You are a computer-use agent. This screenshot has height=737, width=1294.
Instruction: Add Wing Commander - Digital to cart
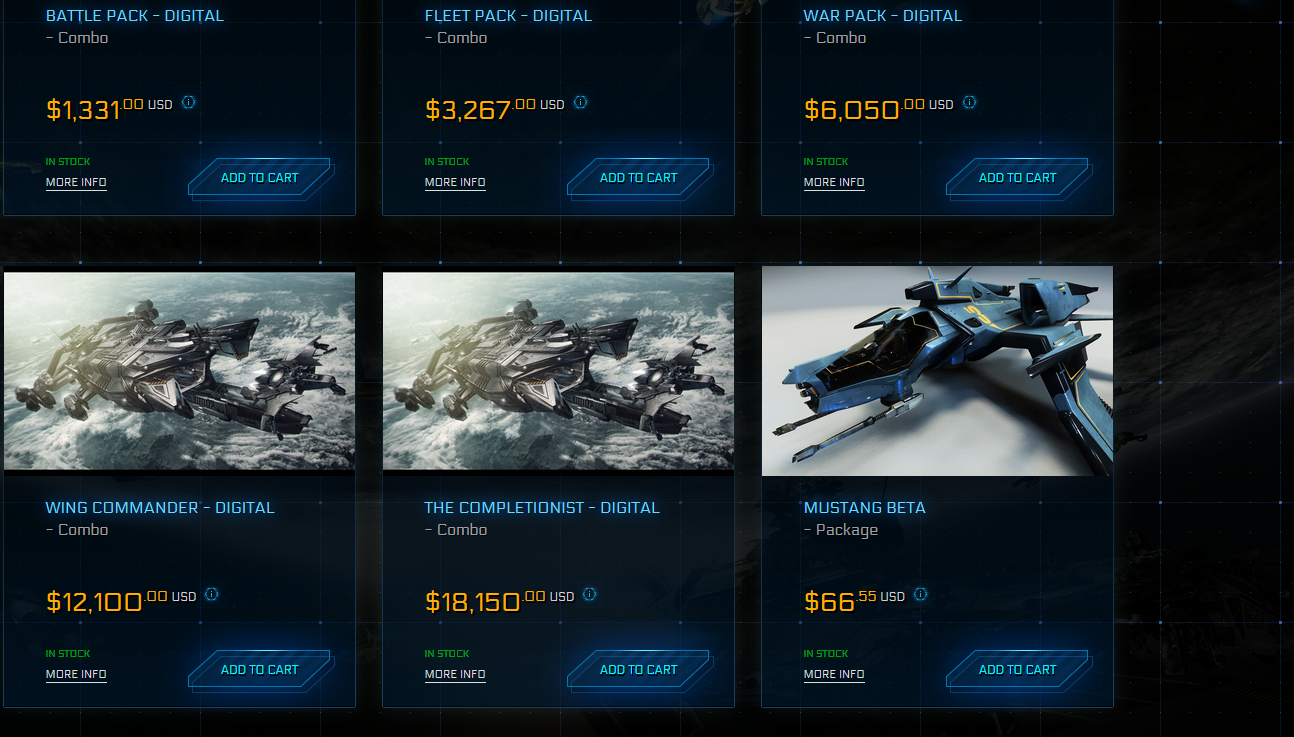click(x=260, y=670)
